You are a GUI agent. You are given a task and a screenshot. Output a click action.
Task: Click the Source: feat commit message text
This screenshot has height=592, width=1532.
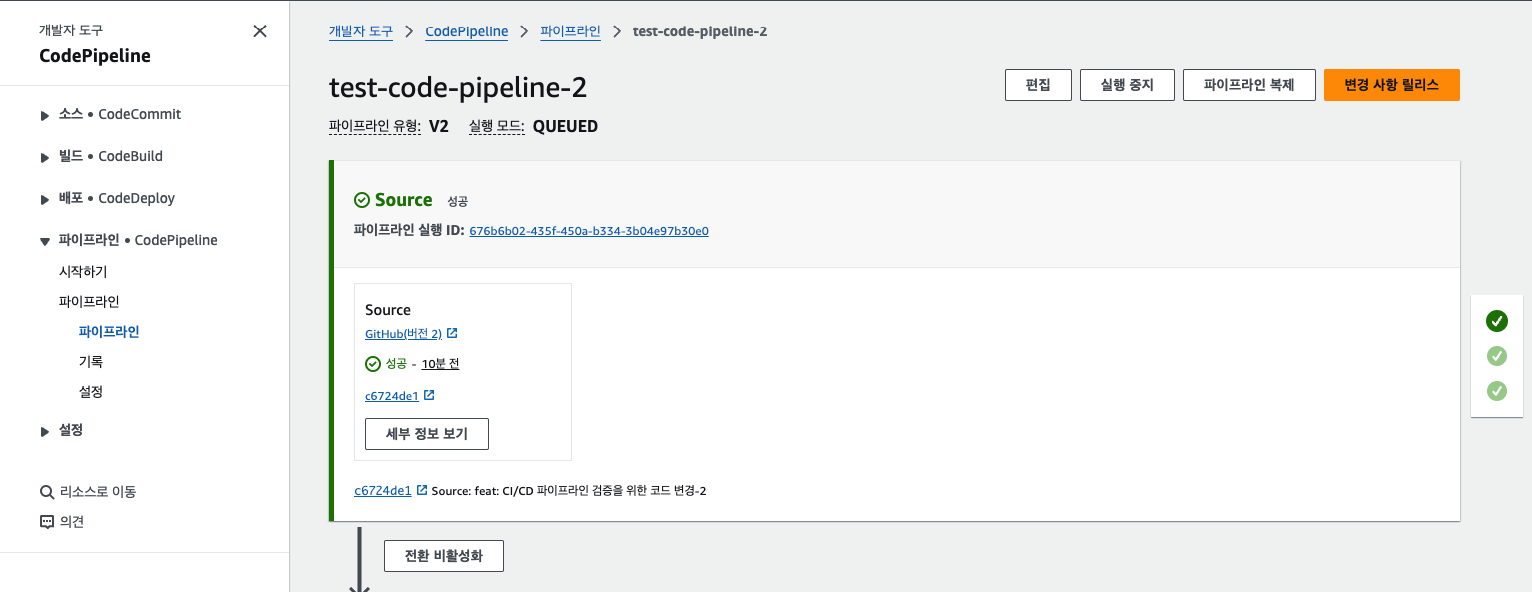(x=569, y=491)
